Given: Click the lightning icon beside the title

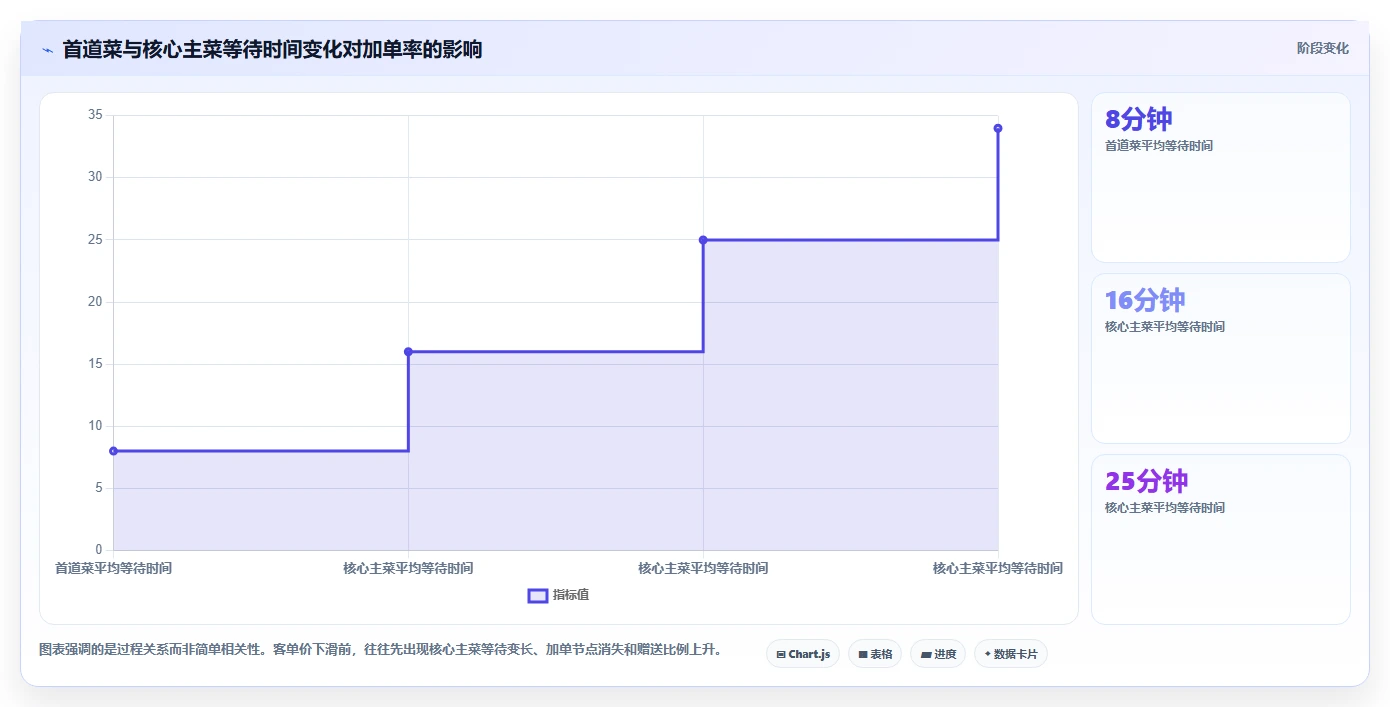Looking at the screenshot, I should [47, 49].
